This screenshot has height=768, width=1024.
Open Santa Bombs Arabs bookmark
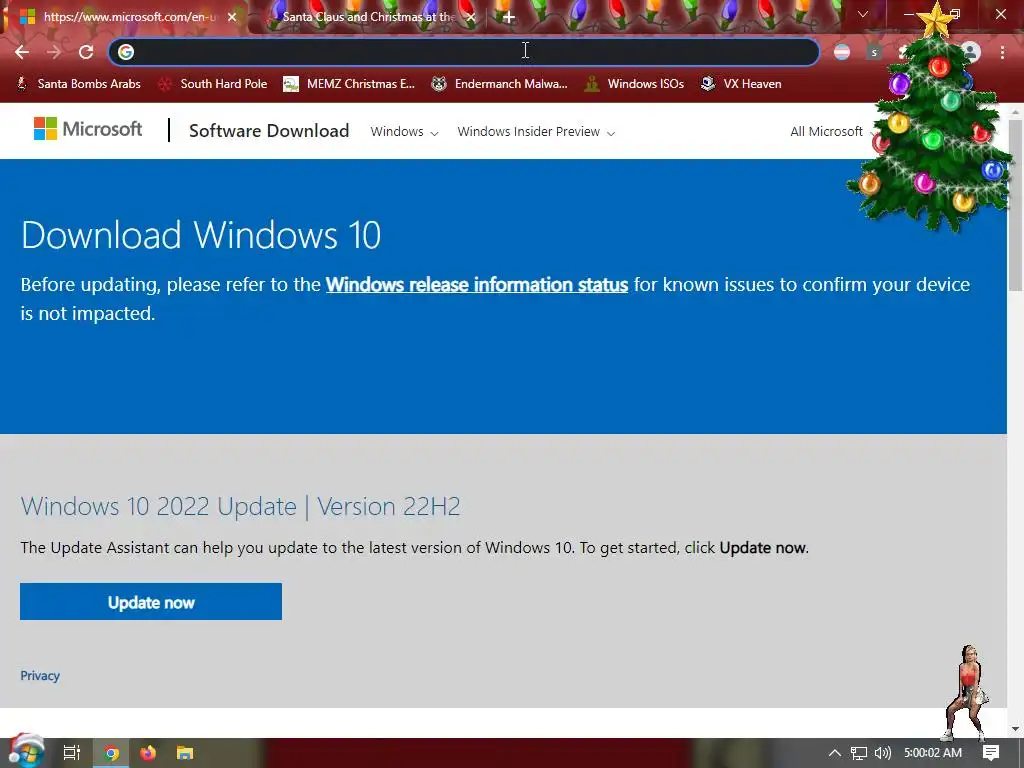(78, 84)
